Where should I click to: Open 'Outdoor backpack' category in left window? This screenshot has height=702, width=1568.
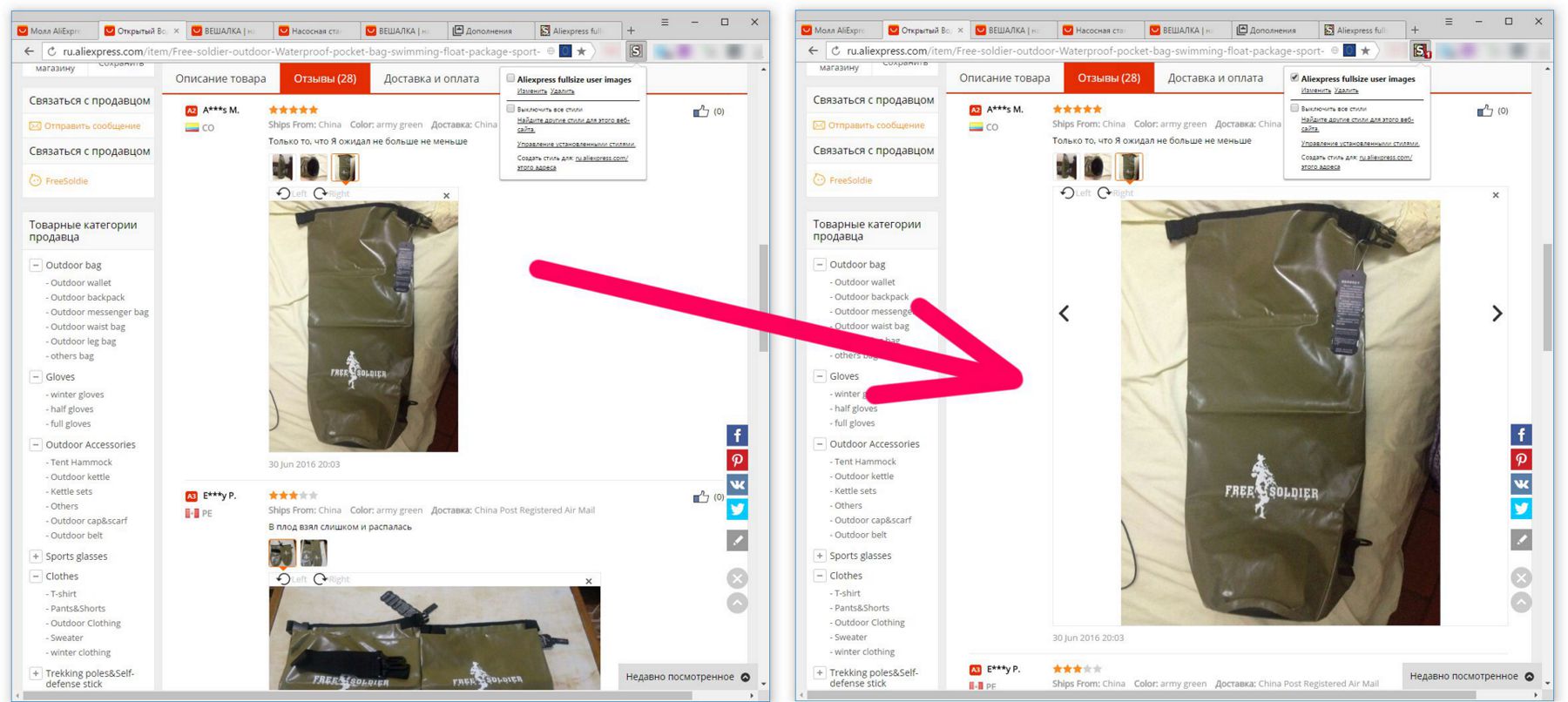[x=87, y=297]
